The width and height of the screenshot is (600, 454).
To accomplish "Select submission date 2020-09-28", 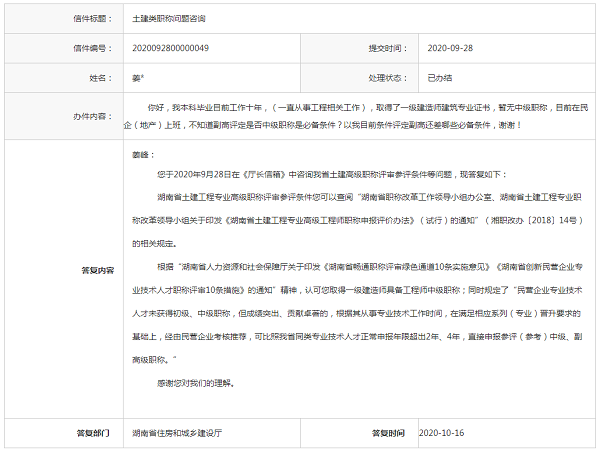I will [x=450, y=48].
